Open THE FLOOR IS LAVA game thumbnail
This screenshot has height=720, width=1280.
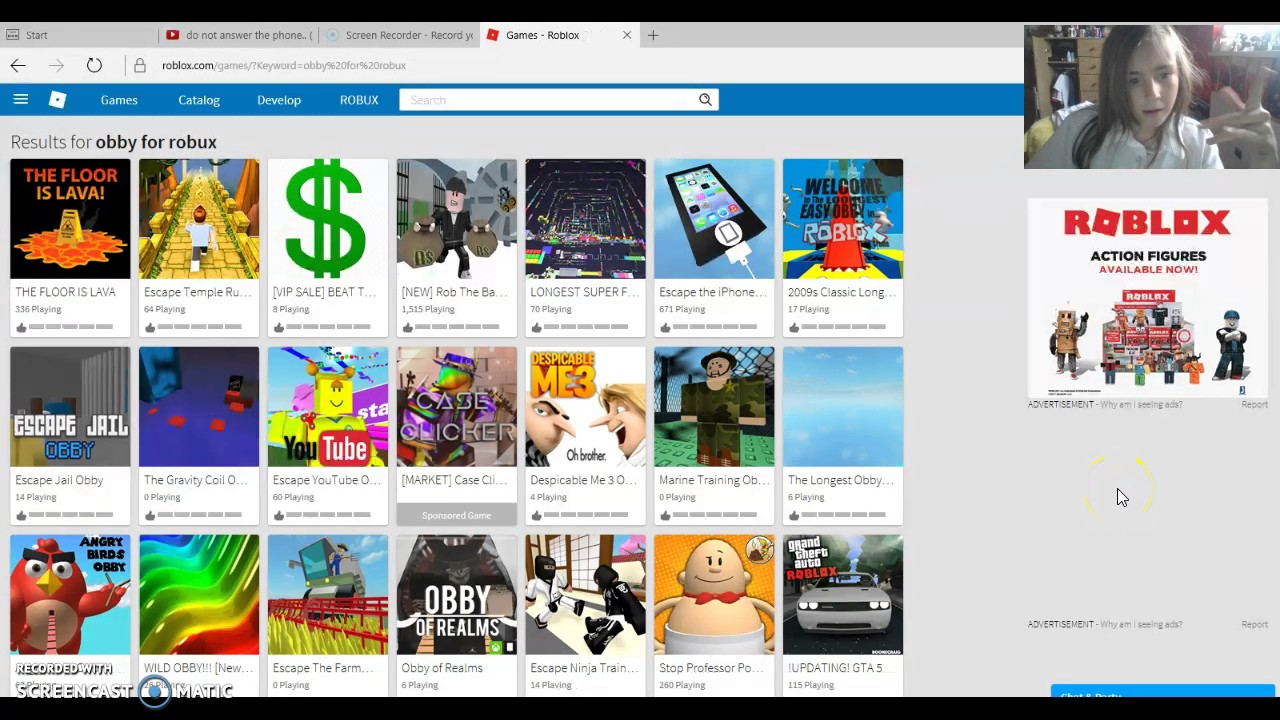[70, 219]
